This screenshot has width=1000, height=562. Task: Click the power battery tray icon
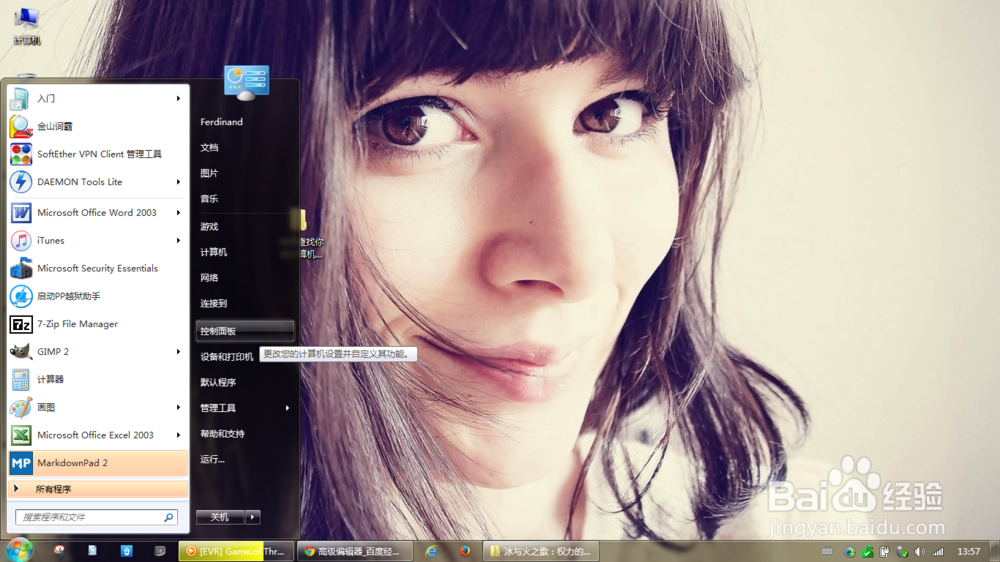[884, 552]
